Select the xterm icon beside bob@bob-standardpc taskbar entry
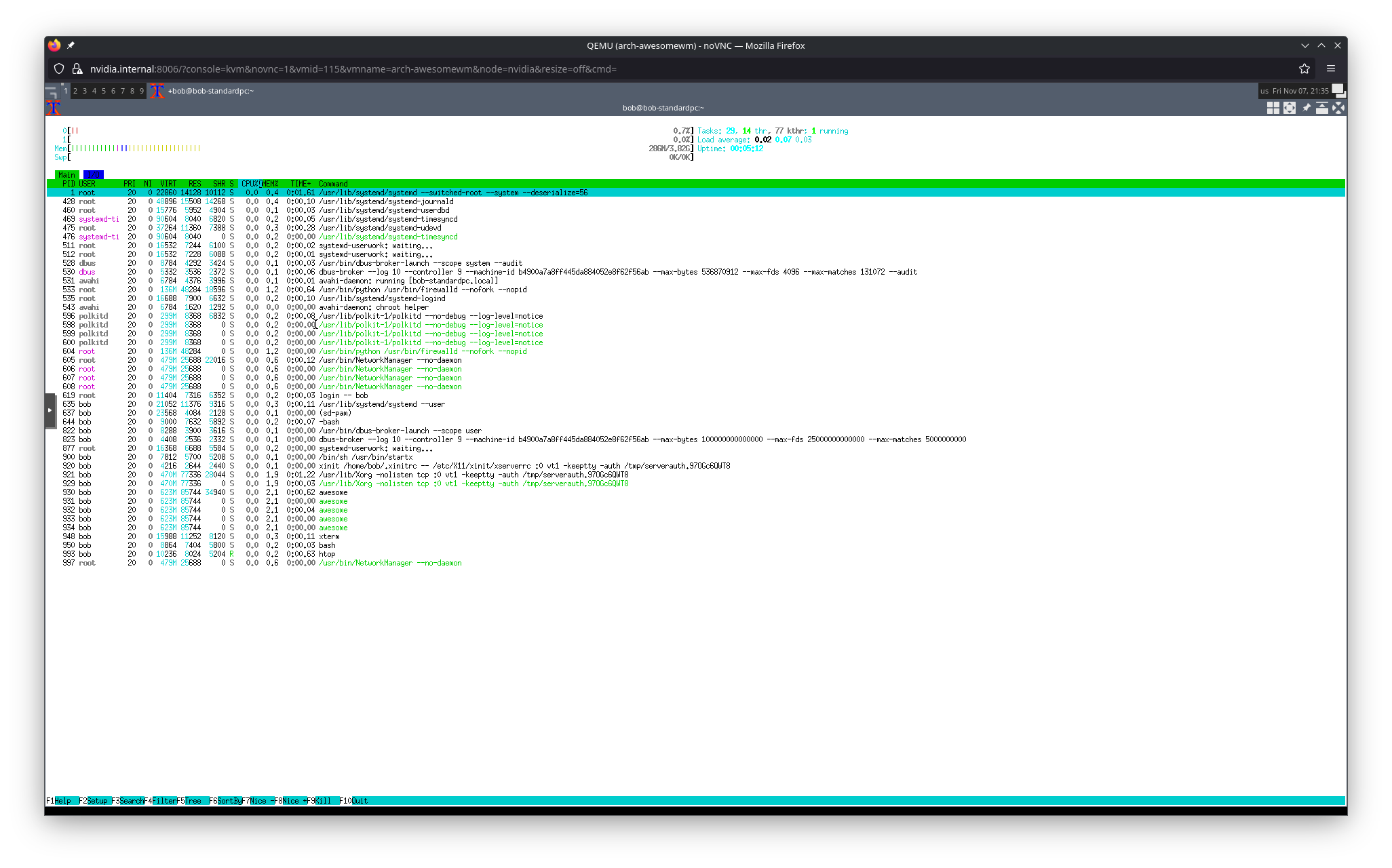 (157, 91)
